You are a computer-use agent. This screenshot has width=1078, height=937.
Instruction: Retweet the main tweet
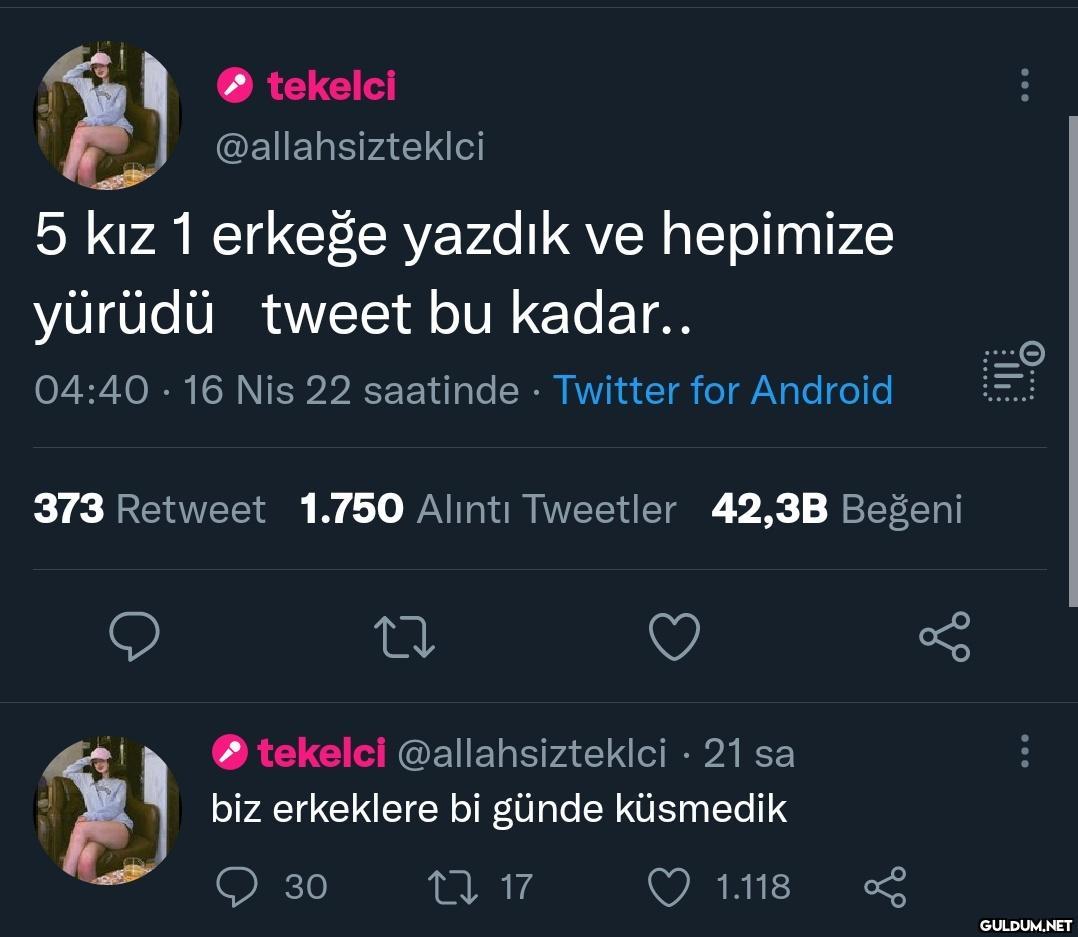403,637
